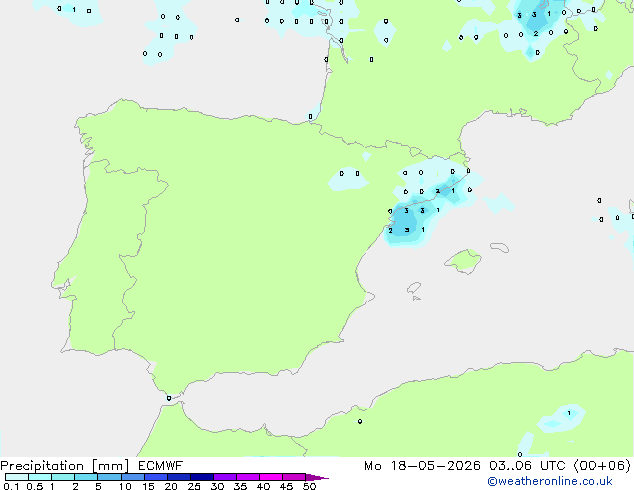This screenshot has height=490, width=634.
Task: Click the 25–30 mm dark blue legend swatch
Action: pyautogui.click(x=201, y=477)
